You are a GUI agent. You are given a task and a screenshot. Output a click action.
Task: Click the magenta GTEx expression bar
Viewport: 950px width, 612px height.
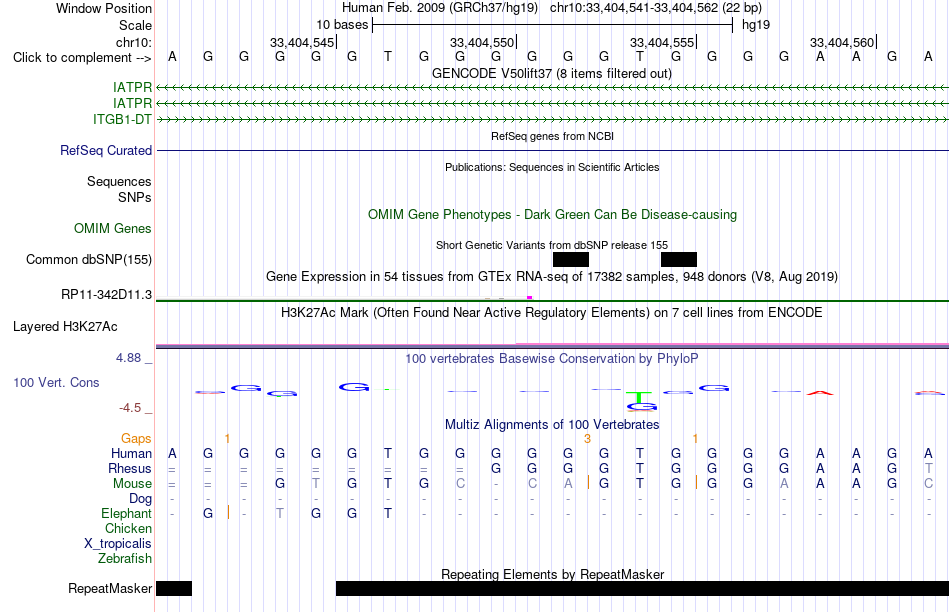click(530, 298)
